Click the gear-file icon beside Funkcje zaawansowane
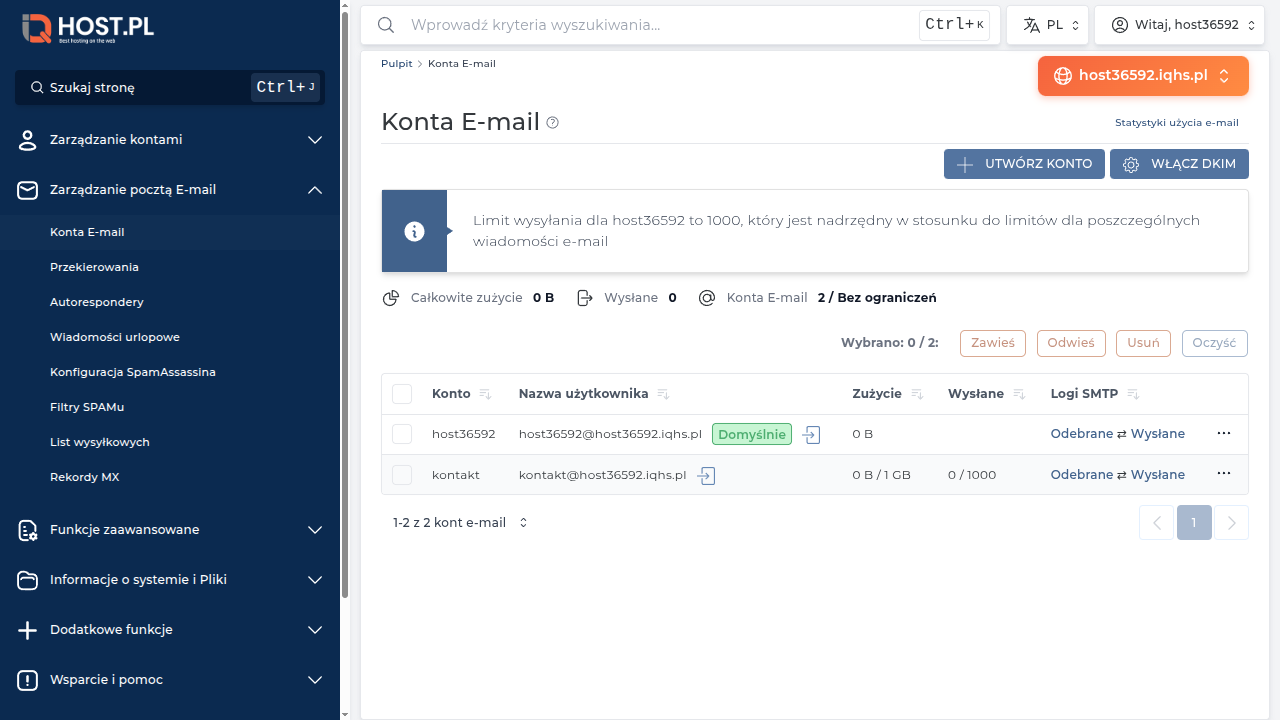The width and height of the screenshot is (1280, 720). [x=28, y=530]
